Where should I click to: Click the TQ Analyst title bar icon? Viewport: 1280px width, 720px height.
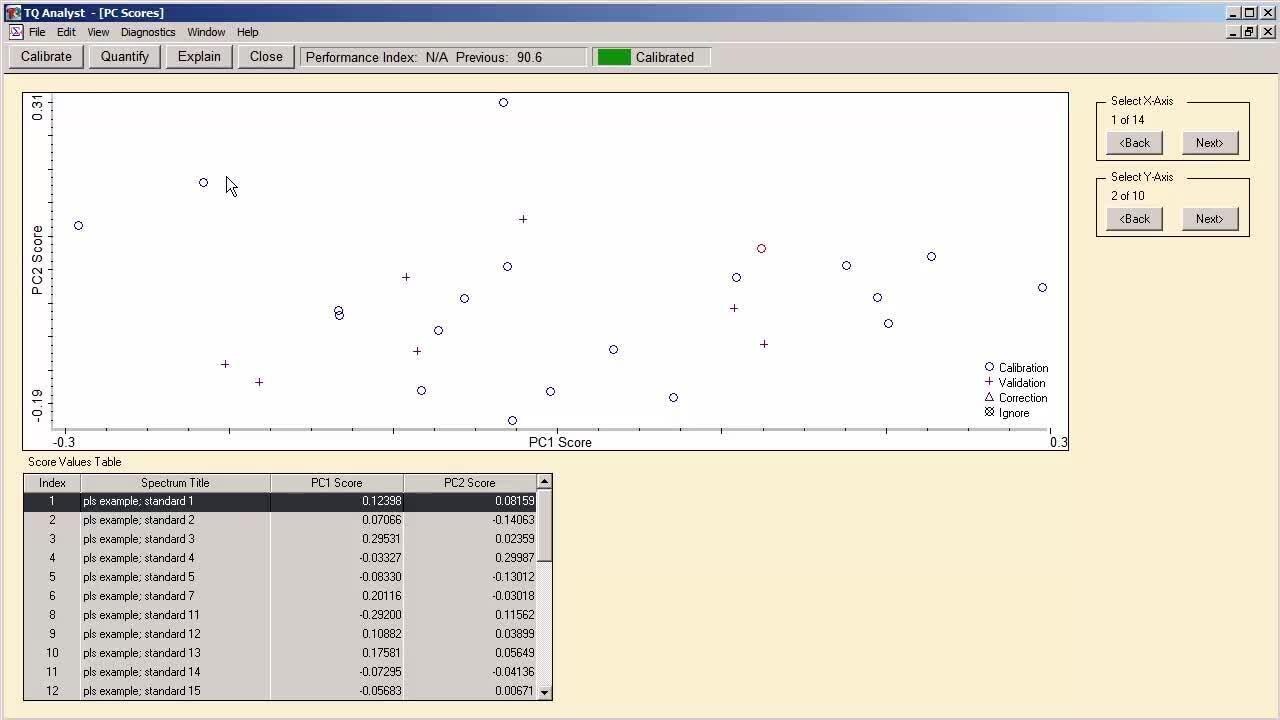(12, 13)
